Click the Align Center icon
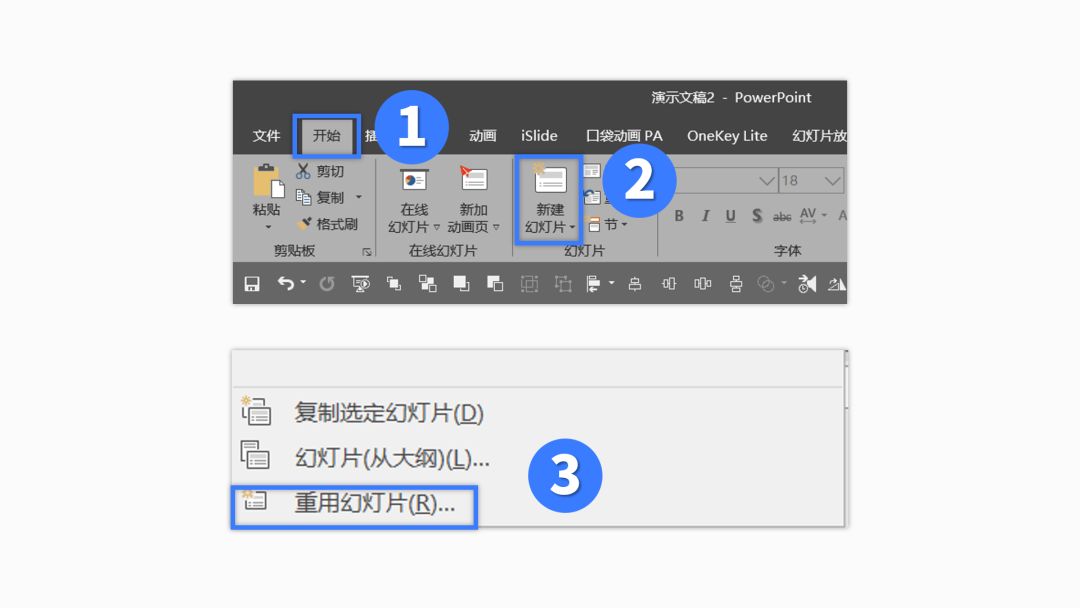 point(635,284)
